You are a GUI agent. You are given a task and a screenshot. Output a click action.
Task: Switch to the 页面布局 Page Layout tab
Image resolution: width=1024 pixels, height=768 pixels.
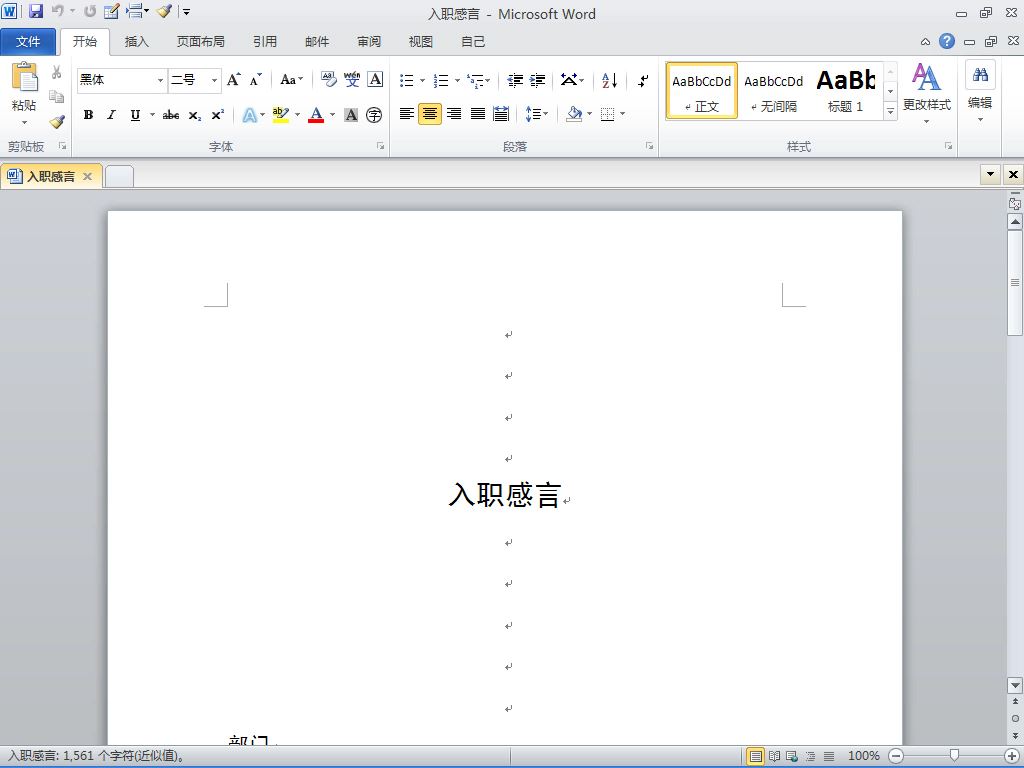click(x=200, y=42)
